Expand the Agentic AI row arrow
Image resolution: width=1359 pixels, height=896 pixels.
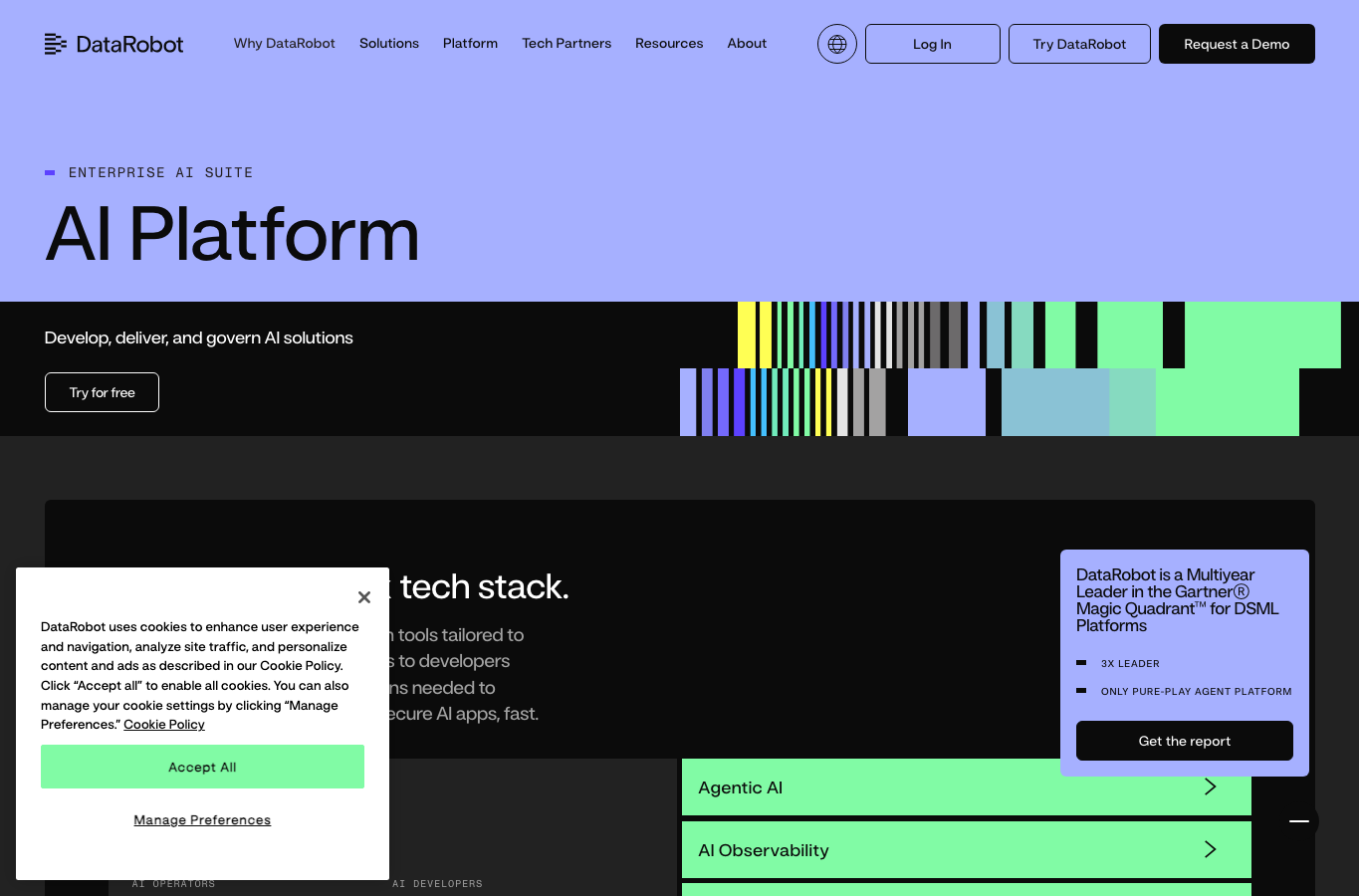(1211, 787)
